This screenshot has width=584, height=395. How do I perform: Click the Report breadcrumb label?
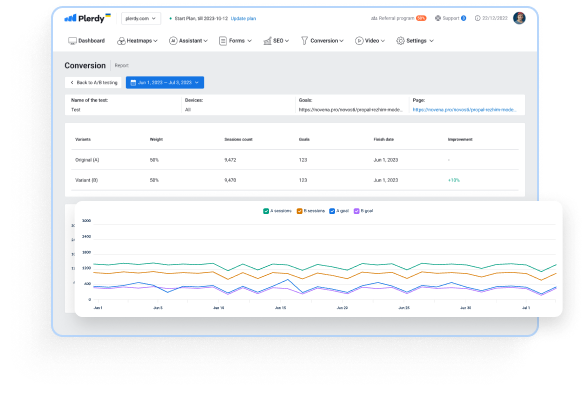(x=122, y=66)
